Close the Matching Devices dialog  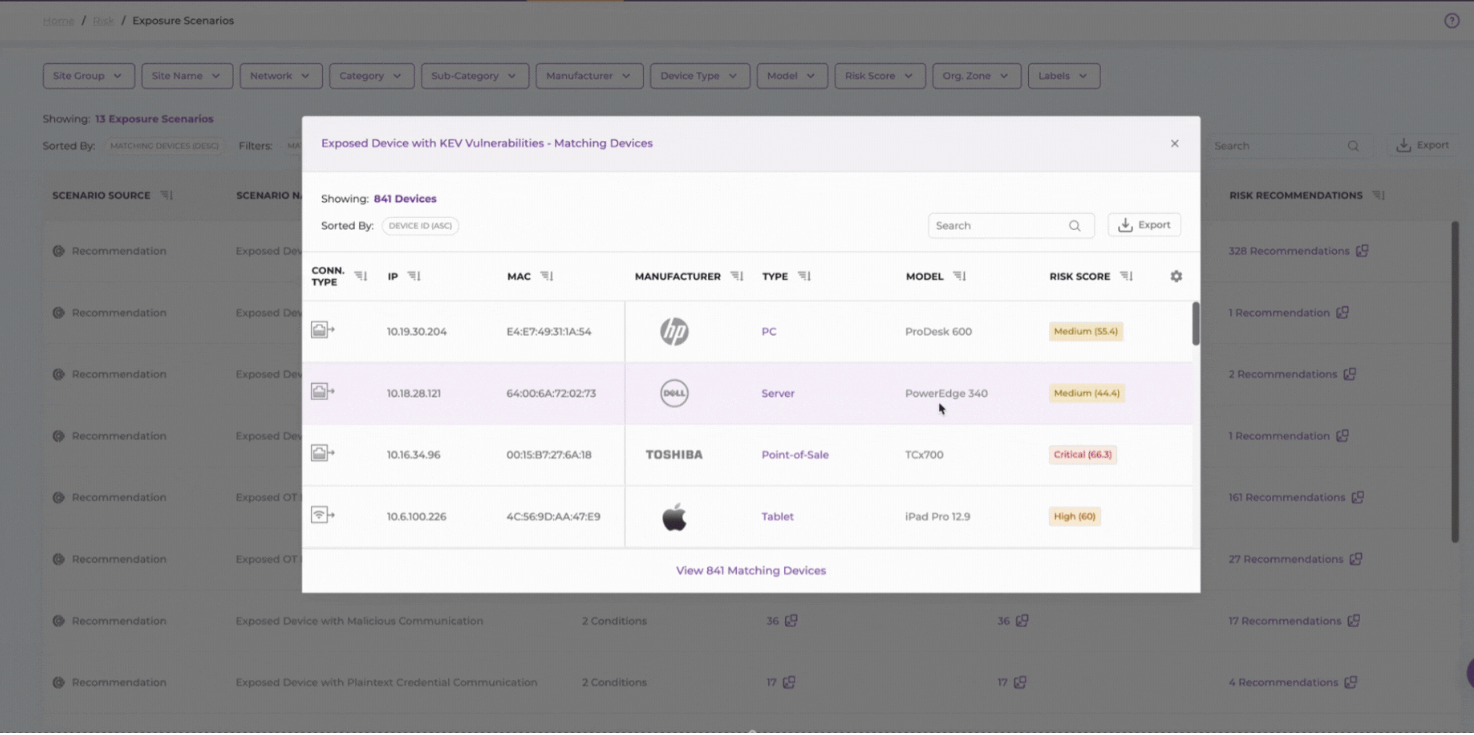point(1174,144)
